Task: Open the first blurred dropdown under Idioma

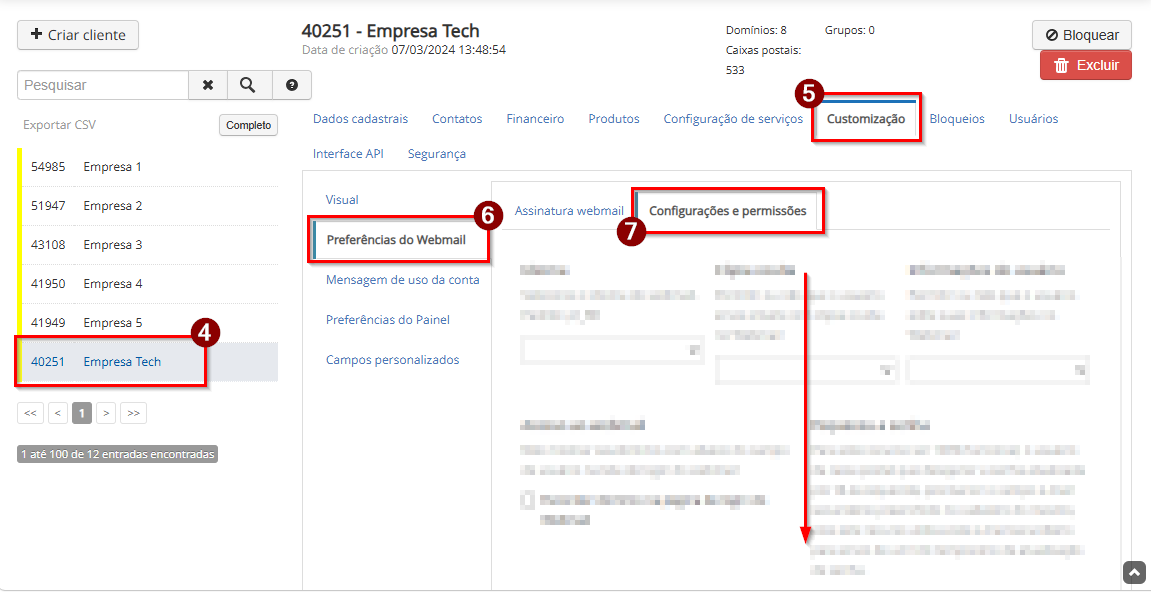Action: 611,351
